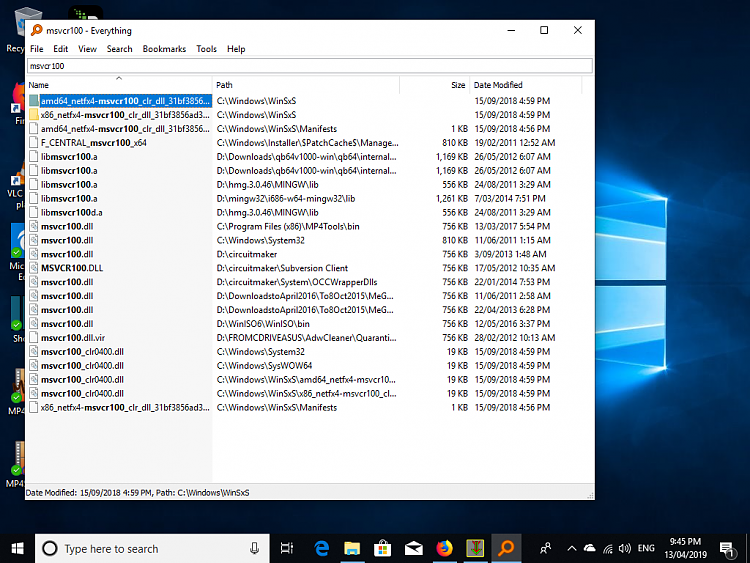Select msvcr100.dll in OCCWrapperDlls
The width and height of the screenshot is (750, 563).
[67, 282]
